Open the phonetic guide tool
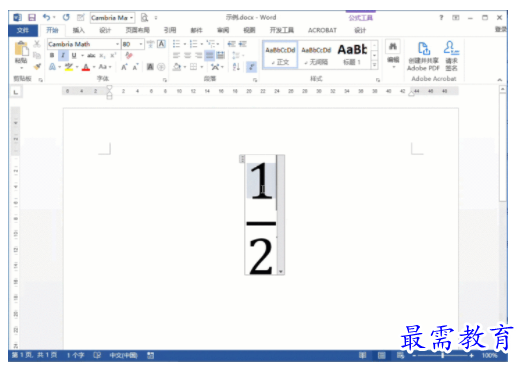This screenshot has height=369, width=522. coord(150,44)
